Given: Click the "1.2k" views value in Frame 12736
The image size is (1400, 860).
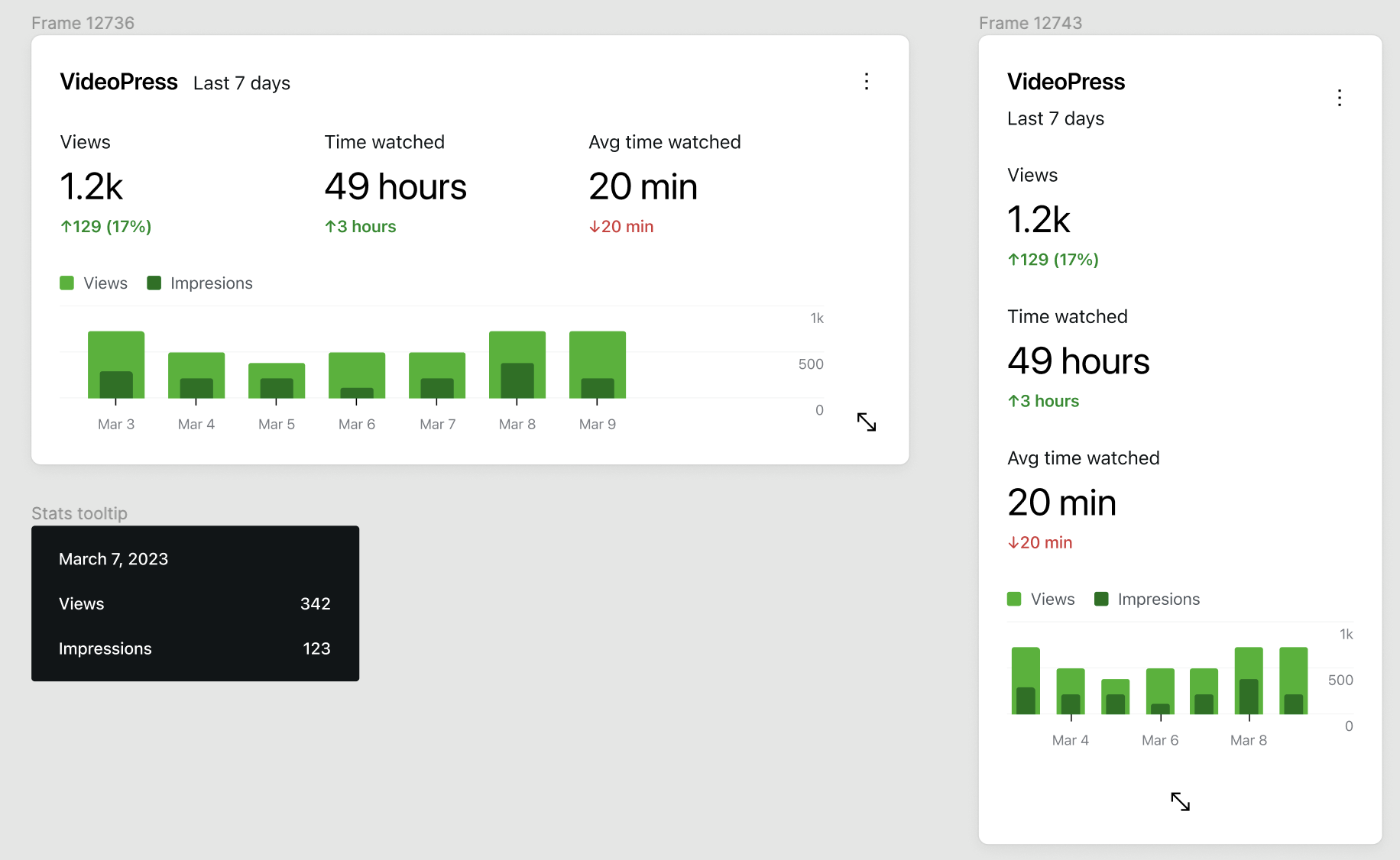Looking at the screenshot, I should click(92, 186).
